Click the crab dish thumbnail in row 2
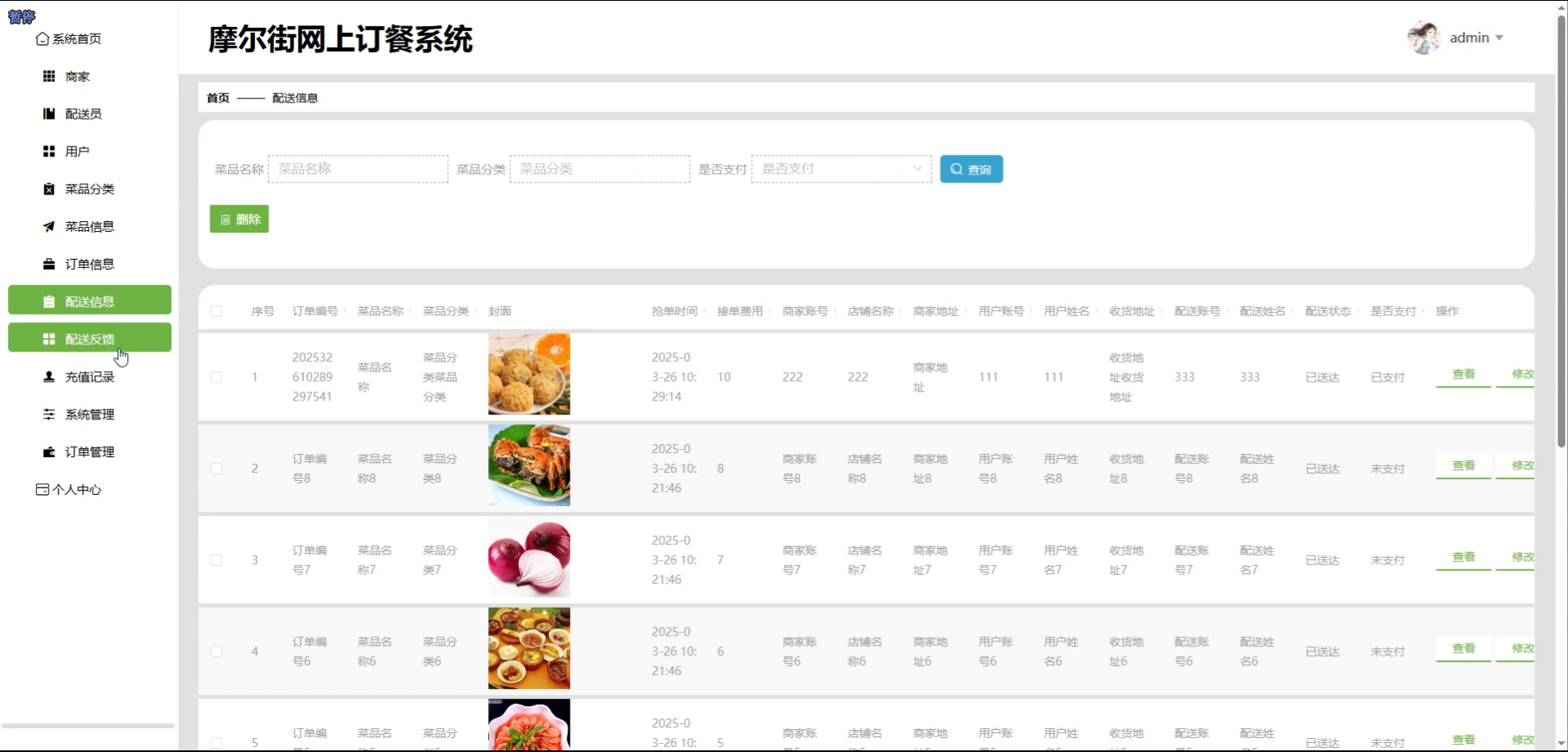This screenshot has width=1568, height=752. (528, 465)
